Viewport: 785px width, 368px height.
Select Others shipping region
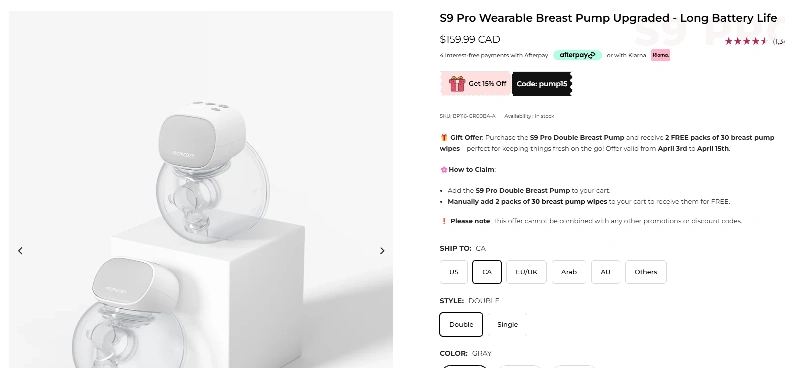[646, 272]
